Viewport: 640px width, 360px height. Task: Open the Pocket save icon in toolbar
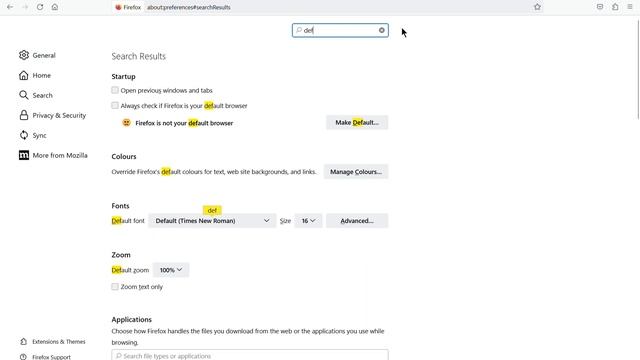click(x=600, y=7)
